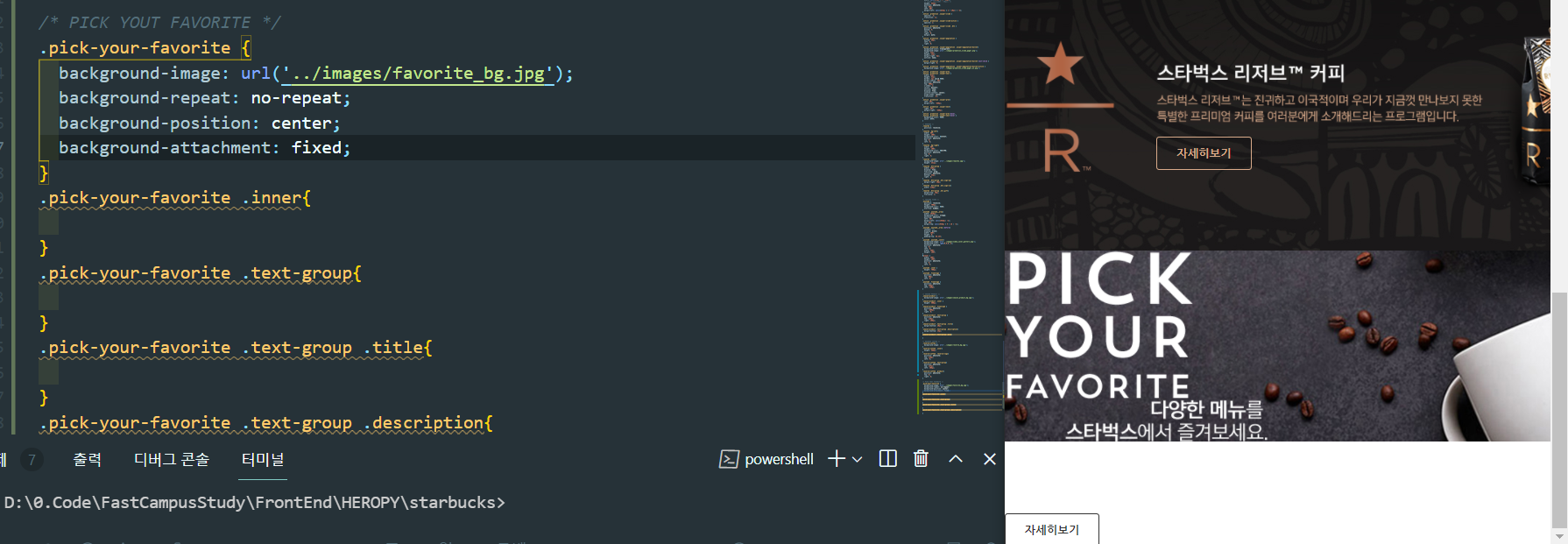Kill the terminal using the trash icon
Screen dimensions: 1568x544
[921, 458]
